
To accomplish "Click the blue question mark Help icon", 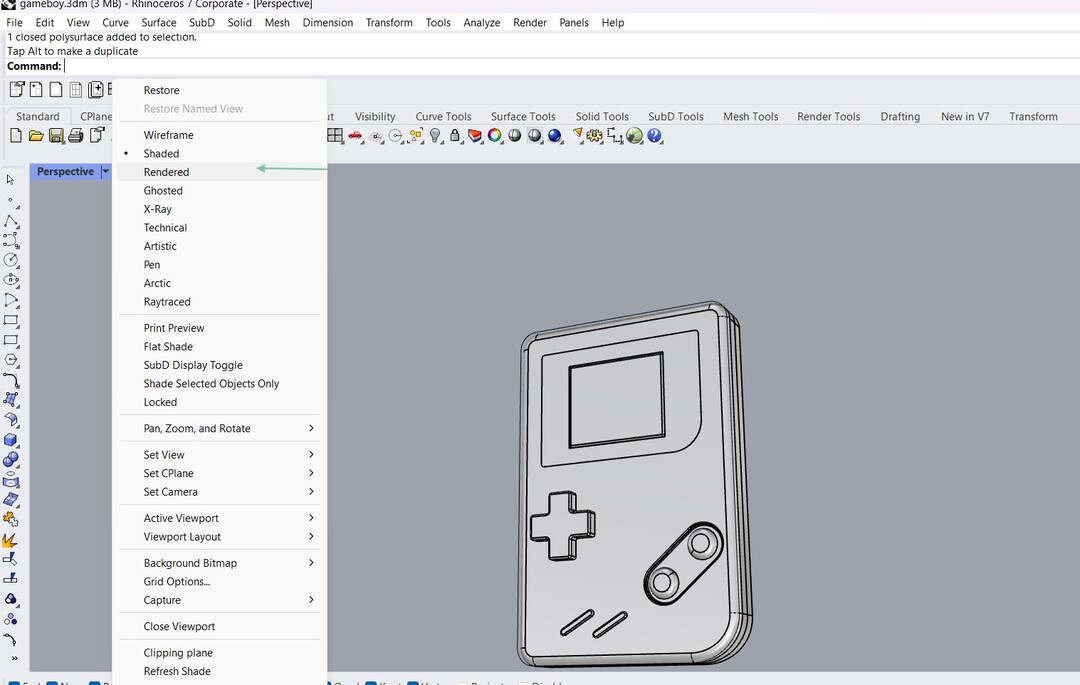I will click(654, 136).
